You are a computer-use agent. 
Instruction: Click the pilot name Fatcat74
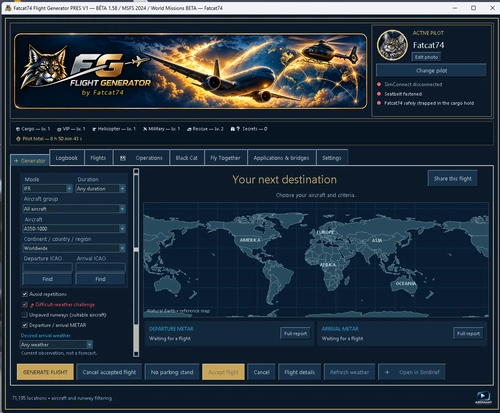point(428,45)
